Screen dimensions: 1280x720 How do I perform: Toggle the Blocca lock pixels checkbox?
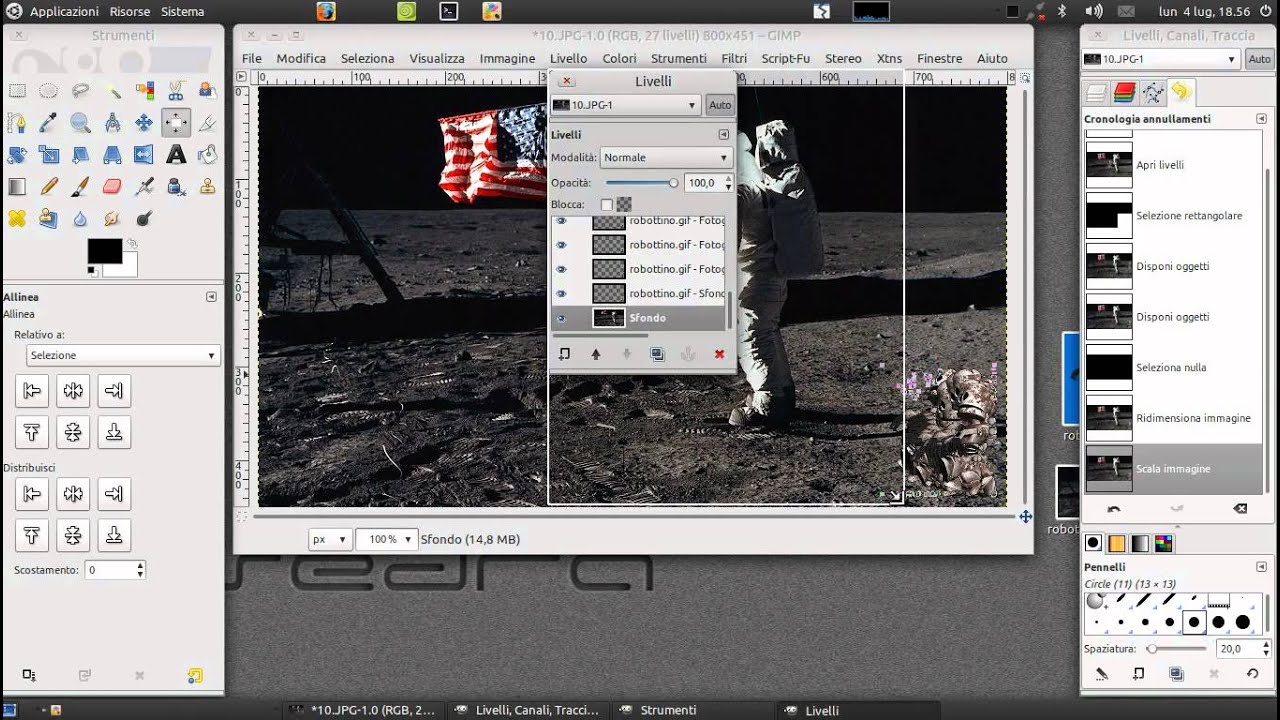point(607,205)
